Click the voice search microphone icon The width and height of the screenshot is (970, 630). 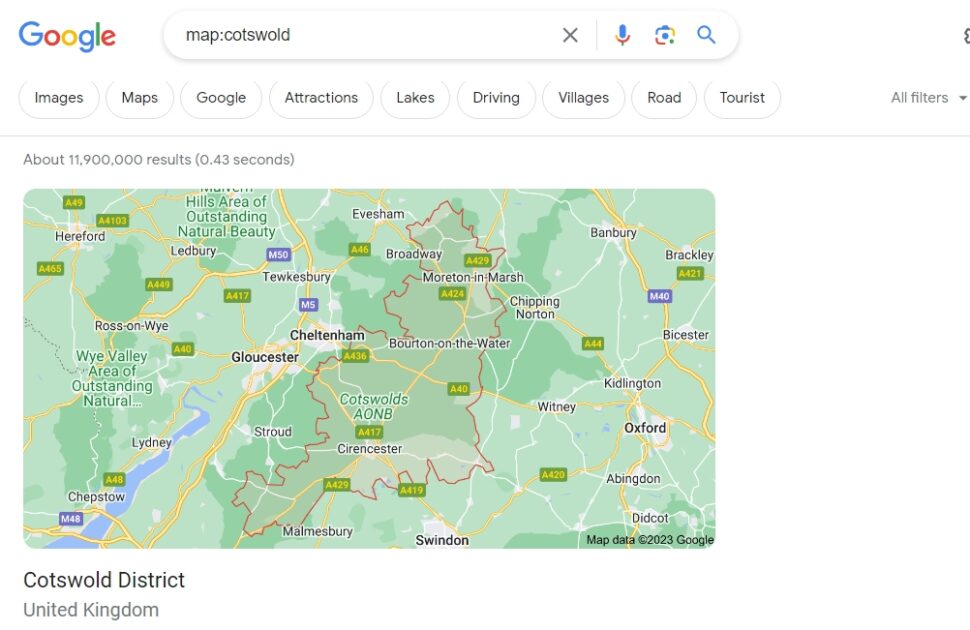click(x=622, y=34)
